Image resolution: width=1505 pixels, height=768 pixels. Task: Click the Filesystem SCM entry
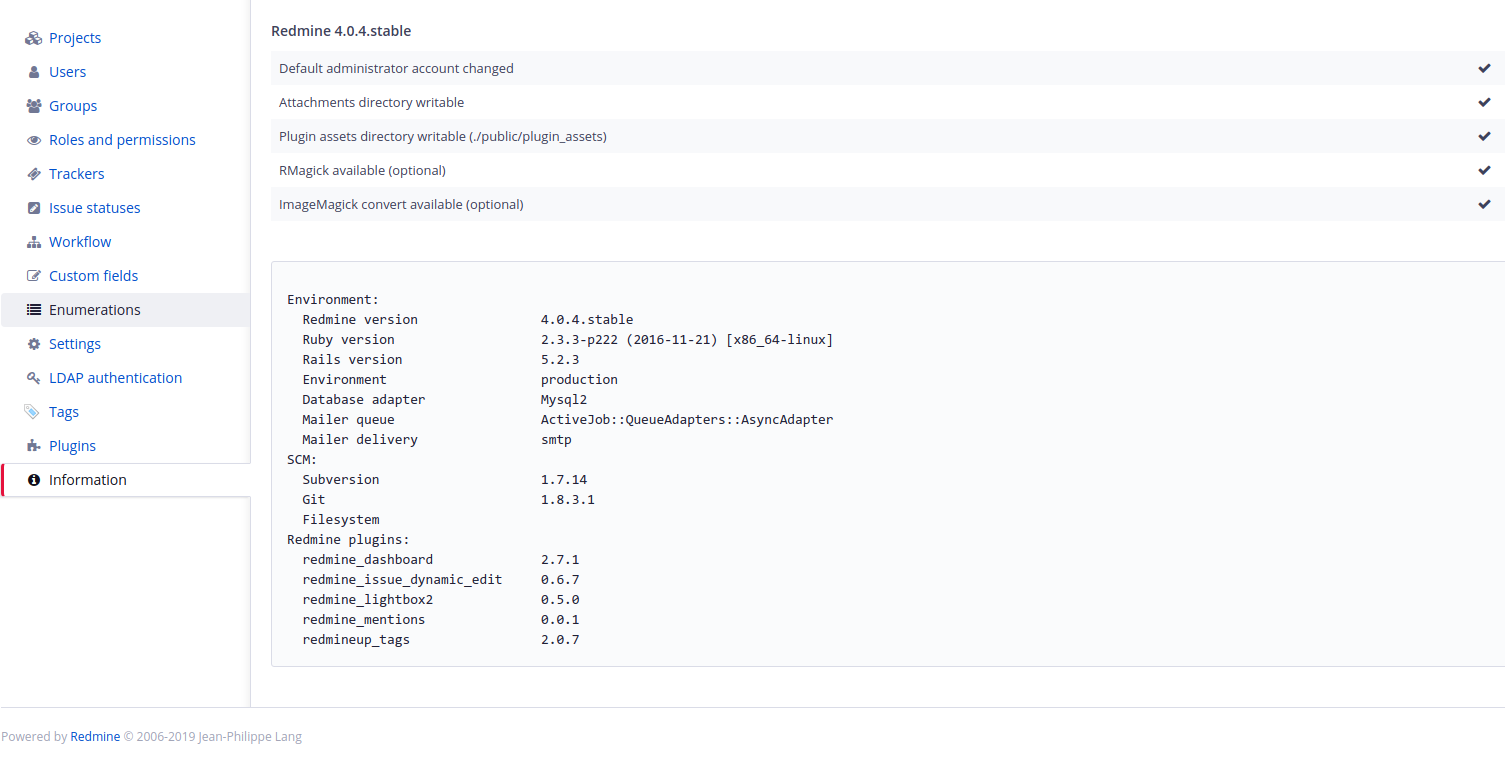click(341, 520)
